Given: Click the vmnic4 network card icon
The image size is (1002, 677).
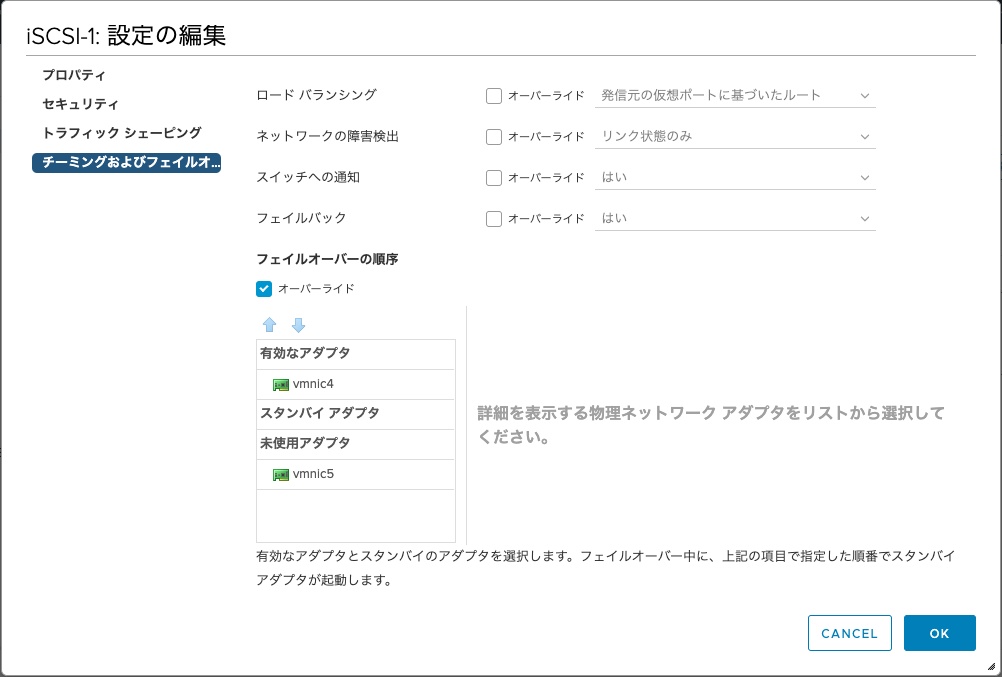Looking at the screenshot, I should pos(281,385).
